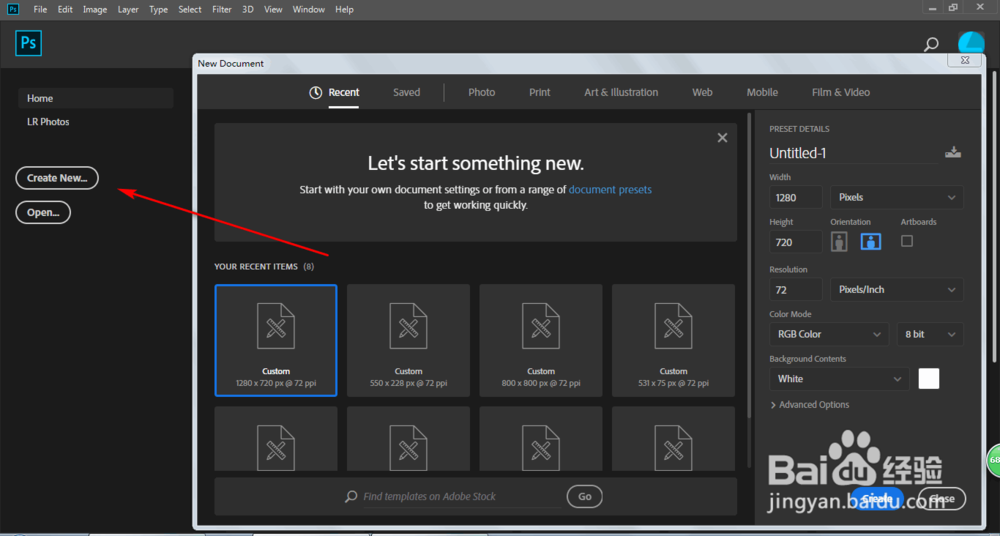
Task: Open Background Contents White dropdown
Action: (x=839, y=379)
